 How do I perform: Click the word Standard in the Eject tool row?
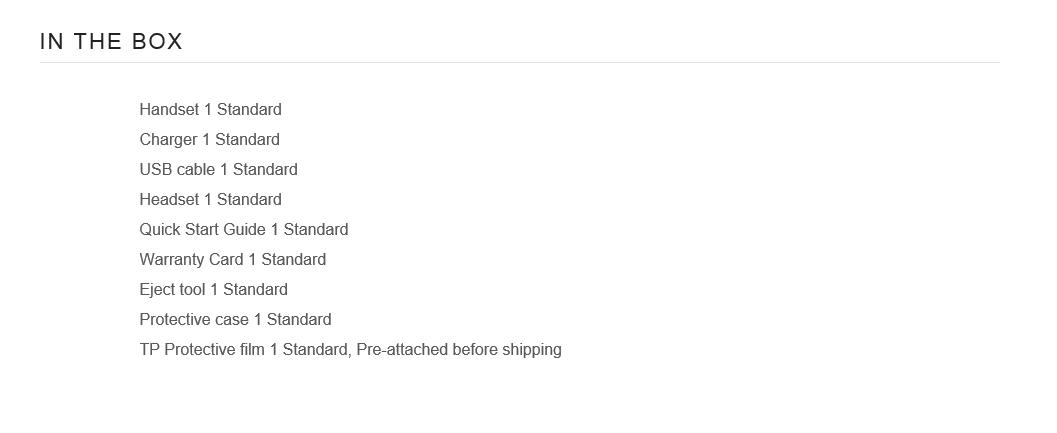pyautogui.click(x=255, y=290)
